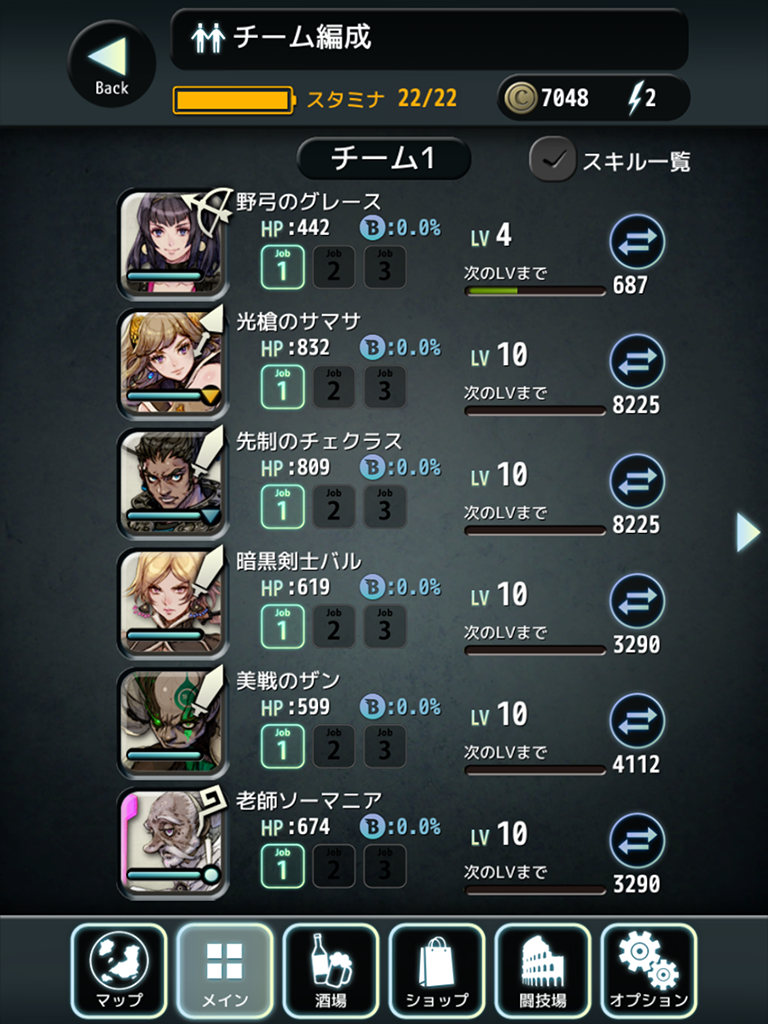Screen dimensions: 768x1024
Task: Swap out 光槍のサマサ with the exchange icon
Action: pos(637,361)
